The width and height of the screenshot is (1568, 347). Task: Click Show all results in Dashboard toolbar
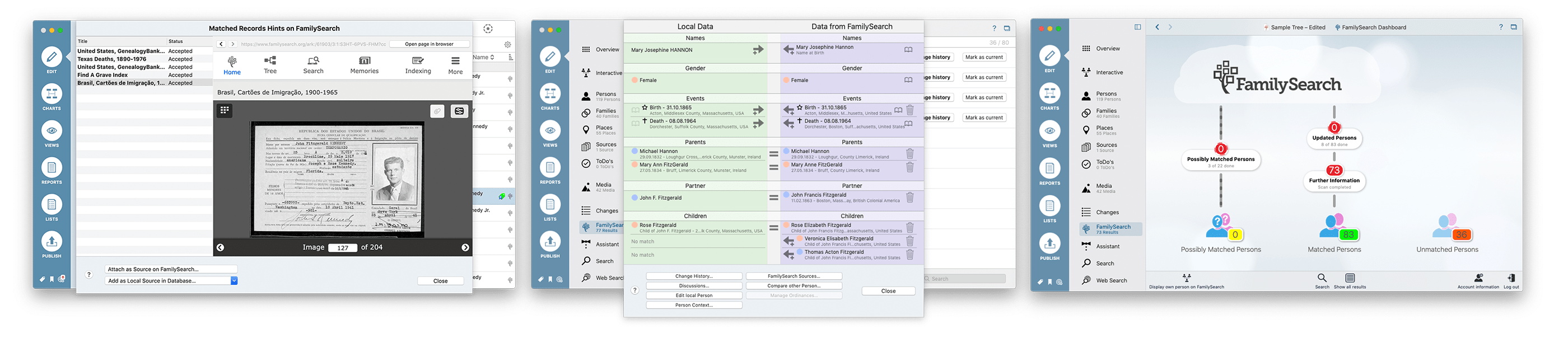pyautogui.click(x=1350, y=282)
